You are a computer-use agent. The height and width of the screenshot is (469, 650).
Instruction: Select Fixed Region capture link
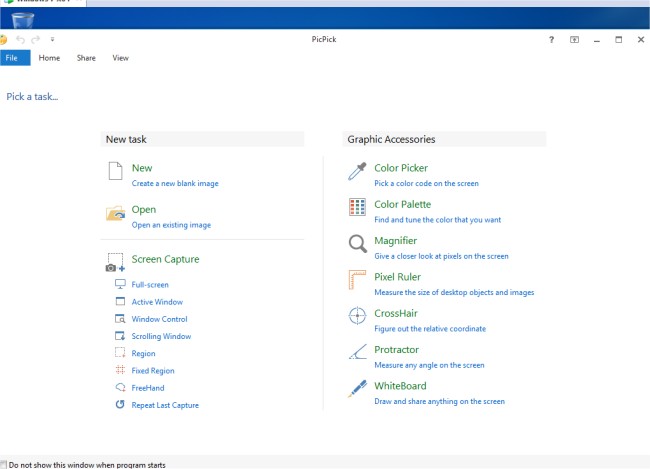click(153, 371)
